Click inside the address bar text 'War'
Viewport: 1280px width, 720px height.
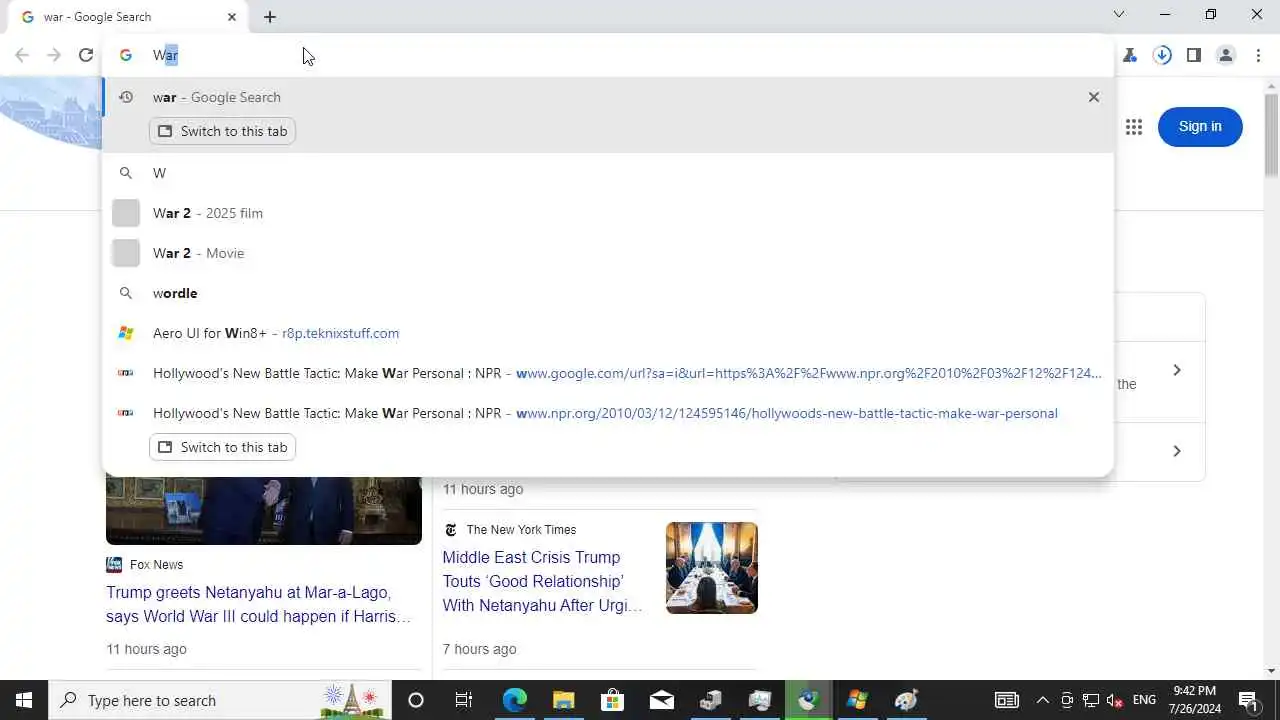pyautogui.click(x=165, y=55)
